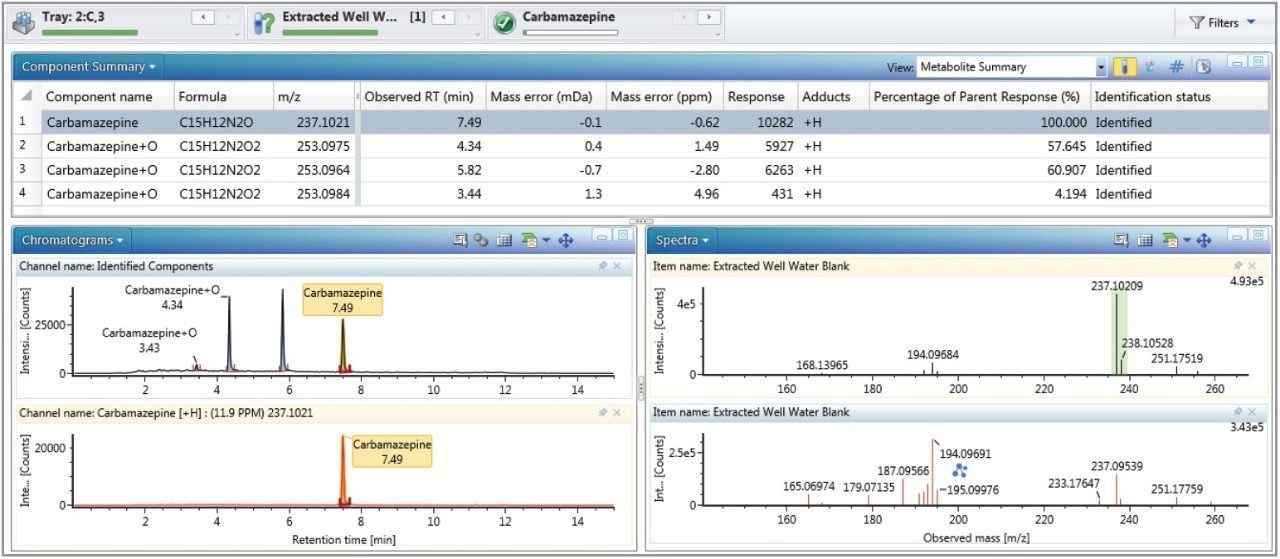Screen dimensions: 1280x559
Task: Click the Tray progress bar
Action: click(90, 32)
